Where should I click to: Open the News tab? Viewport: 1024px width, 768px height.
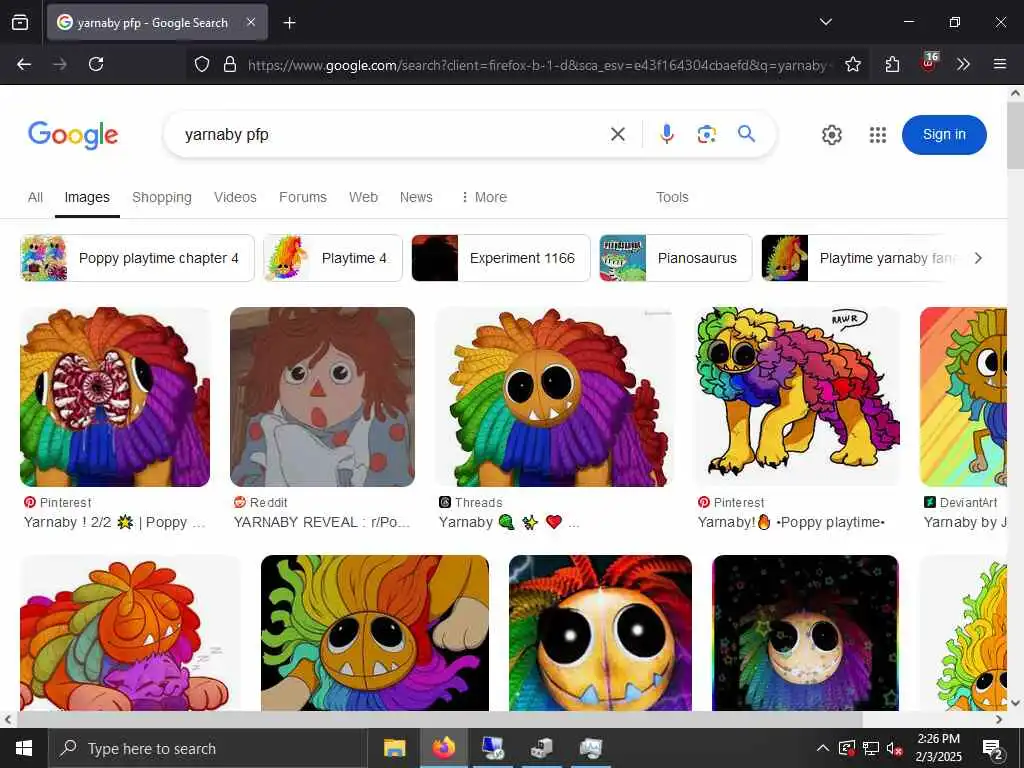(416, 197)
